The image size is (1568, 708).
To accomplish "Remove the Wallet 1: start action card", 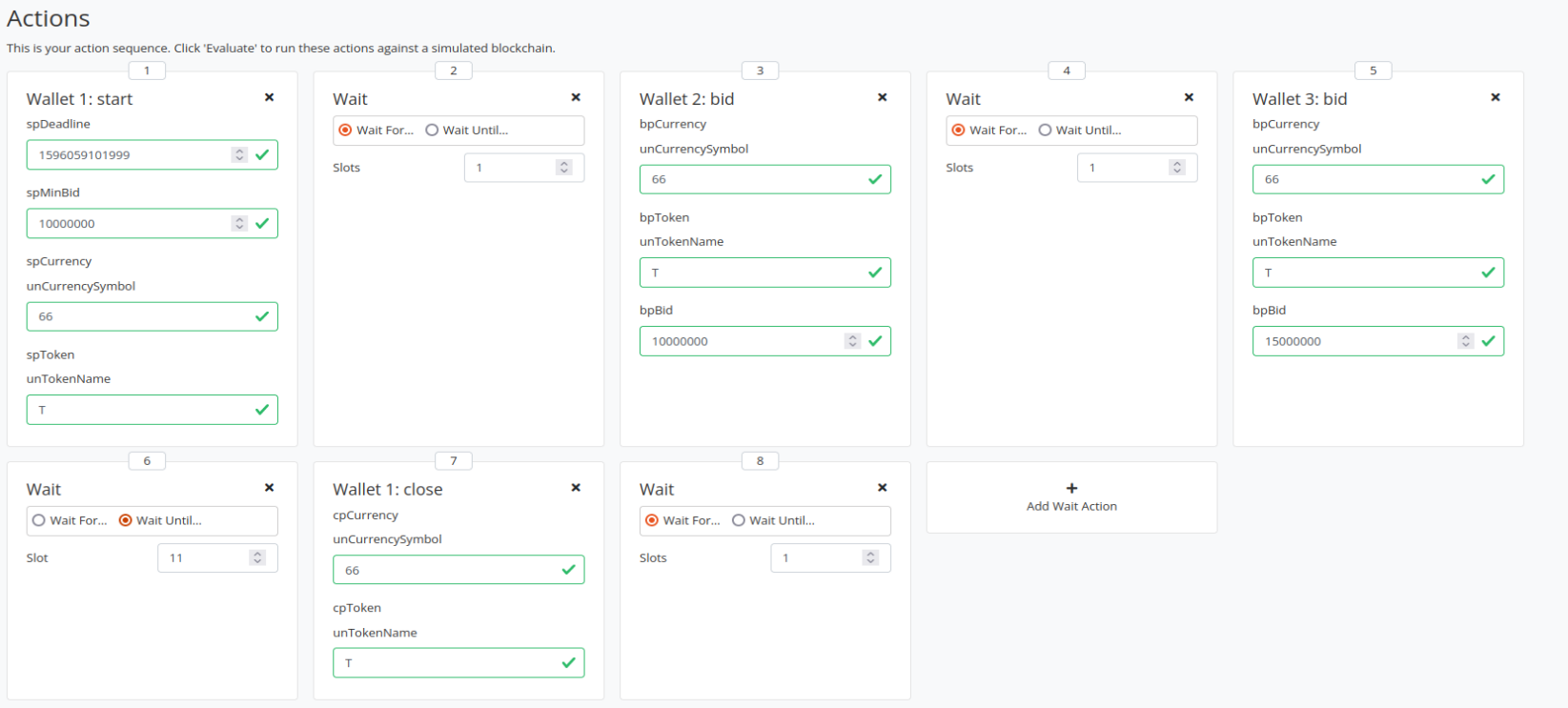I will [270, 97].
